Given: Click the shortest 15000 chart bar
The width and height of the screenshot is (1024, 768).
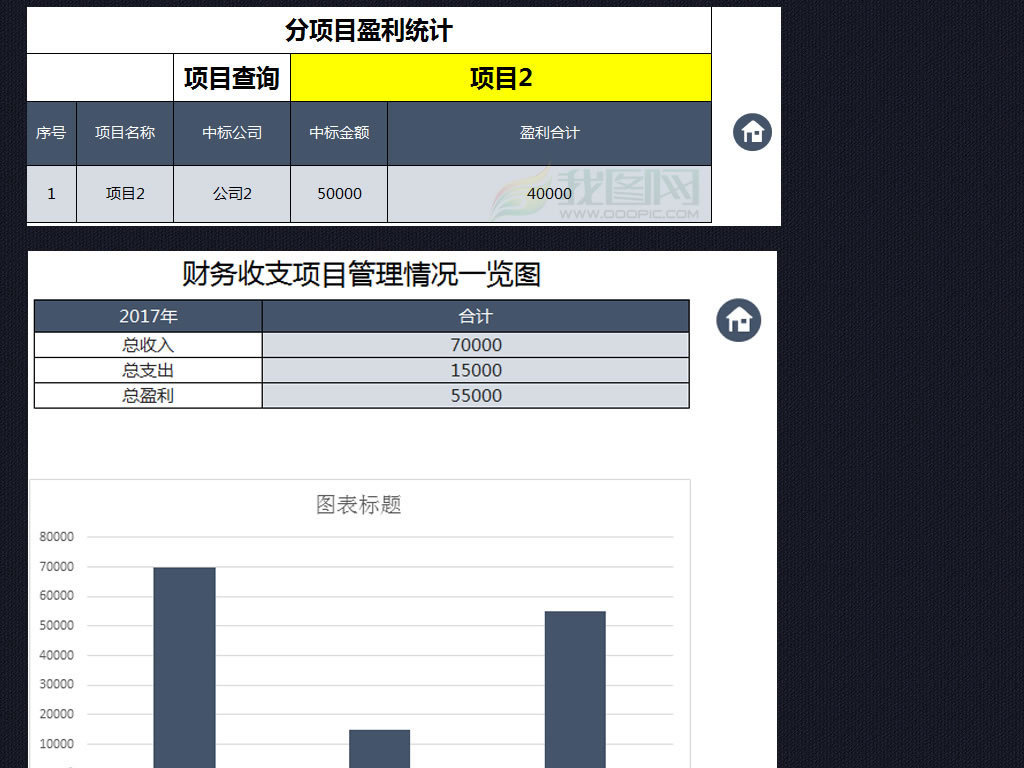Looking at the screenshot, I should [379, 748].
